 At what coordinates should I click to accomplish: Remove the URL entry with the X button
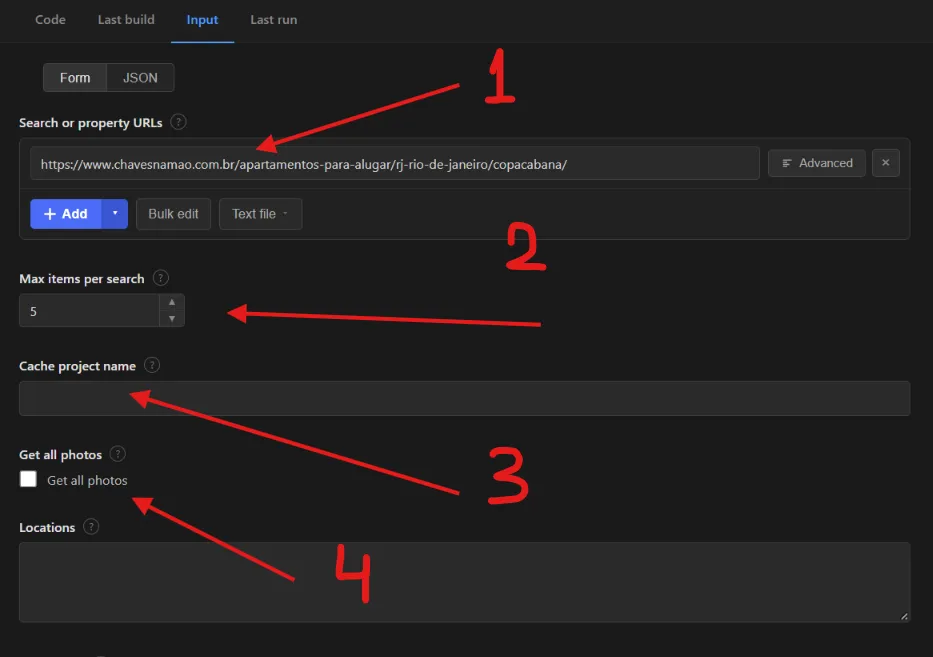pyautogui.click(x=885, y=163)
